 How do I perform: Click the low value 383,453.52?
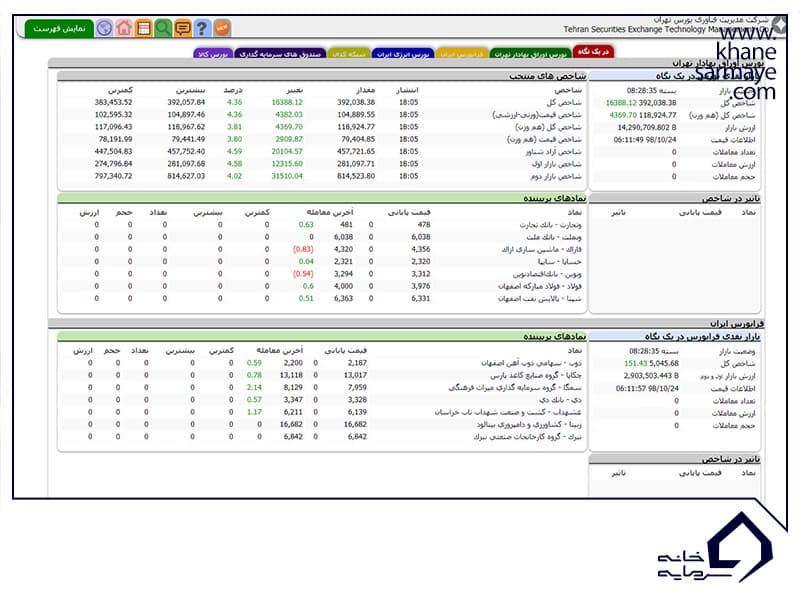click(113, 103)
